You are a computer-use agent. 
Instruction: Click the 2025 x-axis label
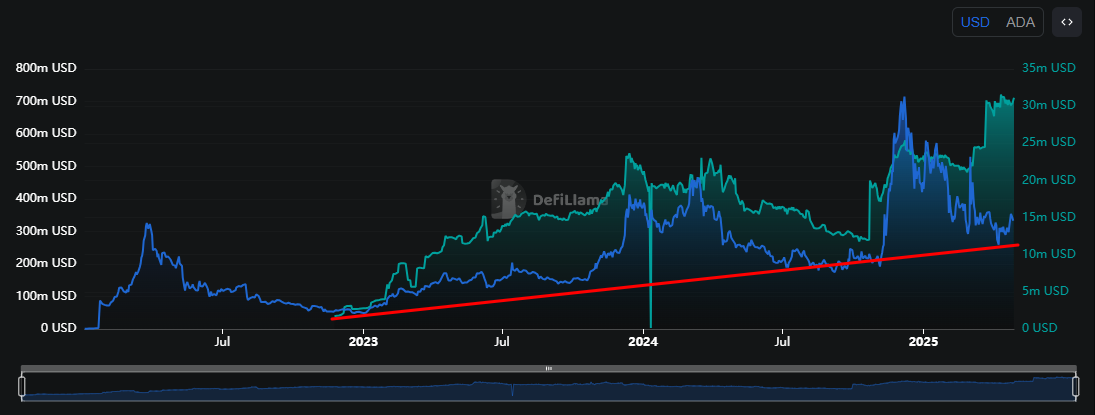[924, 342]
